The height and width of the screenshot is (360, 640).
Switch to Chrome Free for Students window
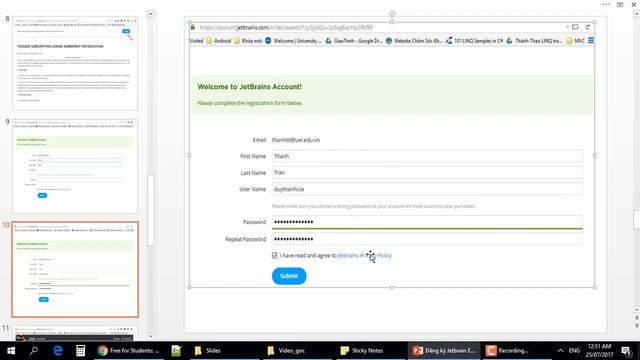coord(129,351)
